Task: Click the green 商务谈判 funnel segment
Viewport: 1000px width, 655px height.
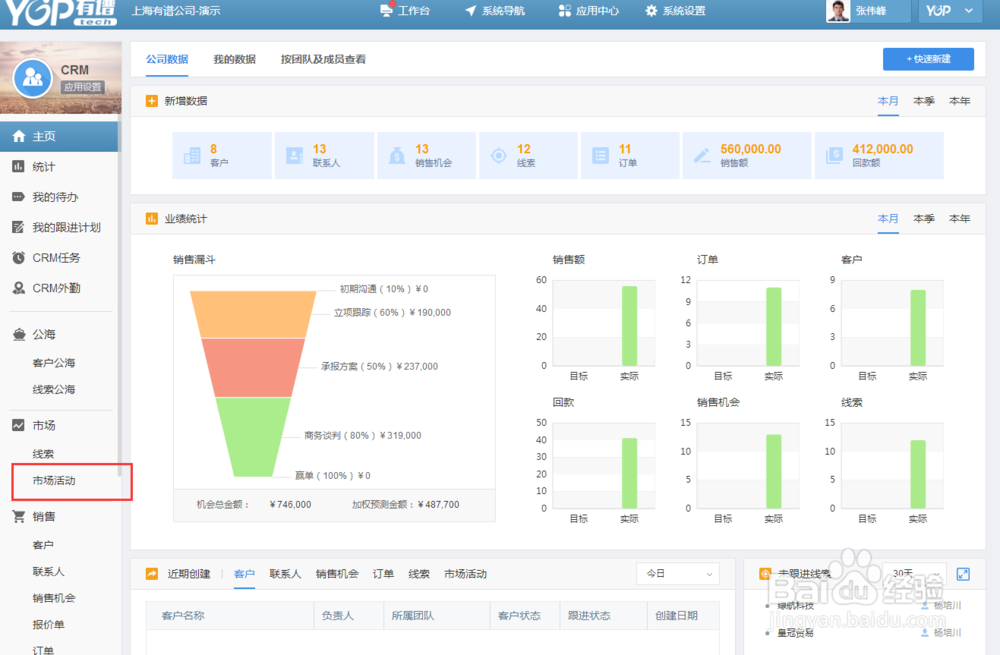Action: [x=253, y=436]
